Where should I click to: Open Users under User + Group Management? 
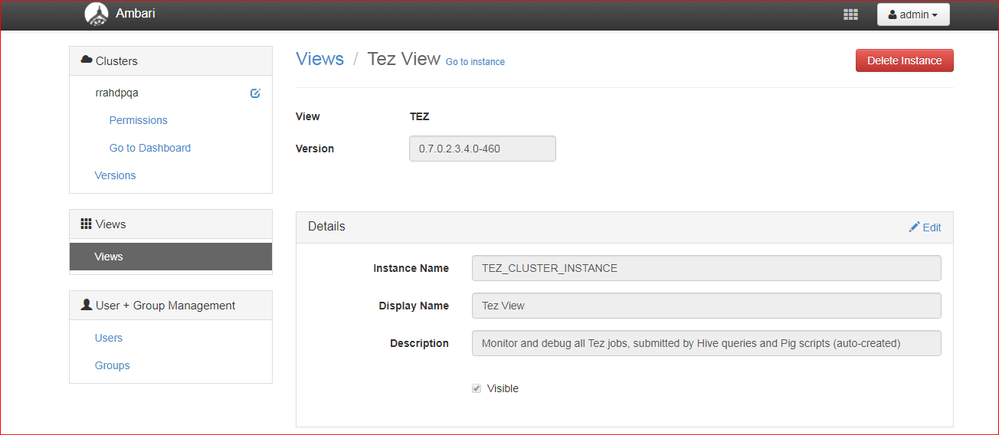point(108,338)
